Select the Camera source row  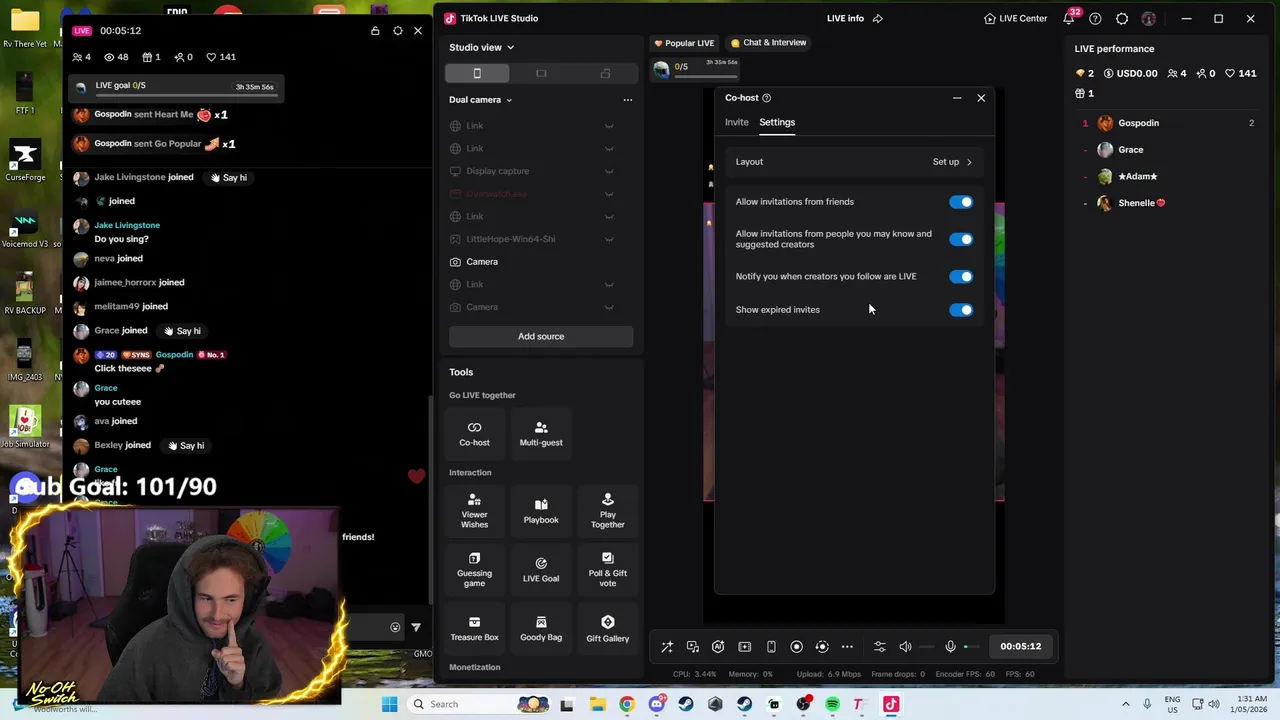(x=541, y=262)
